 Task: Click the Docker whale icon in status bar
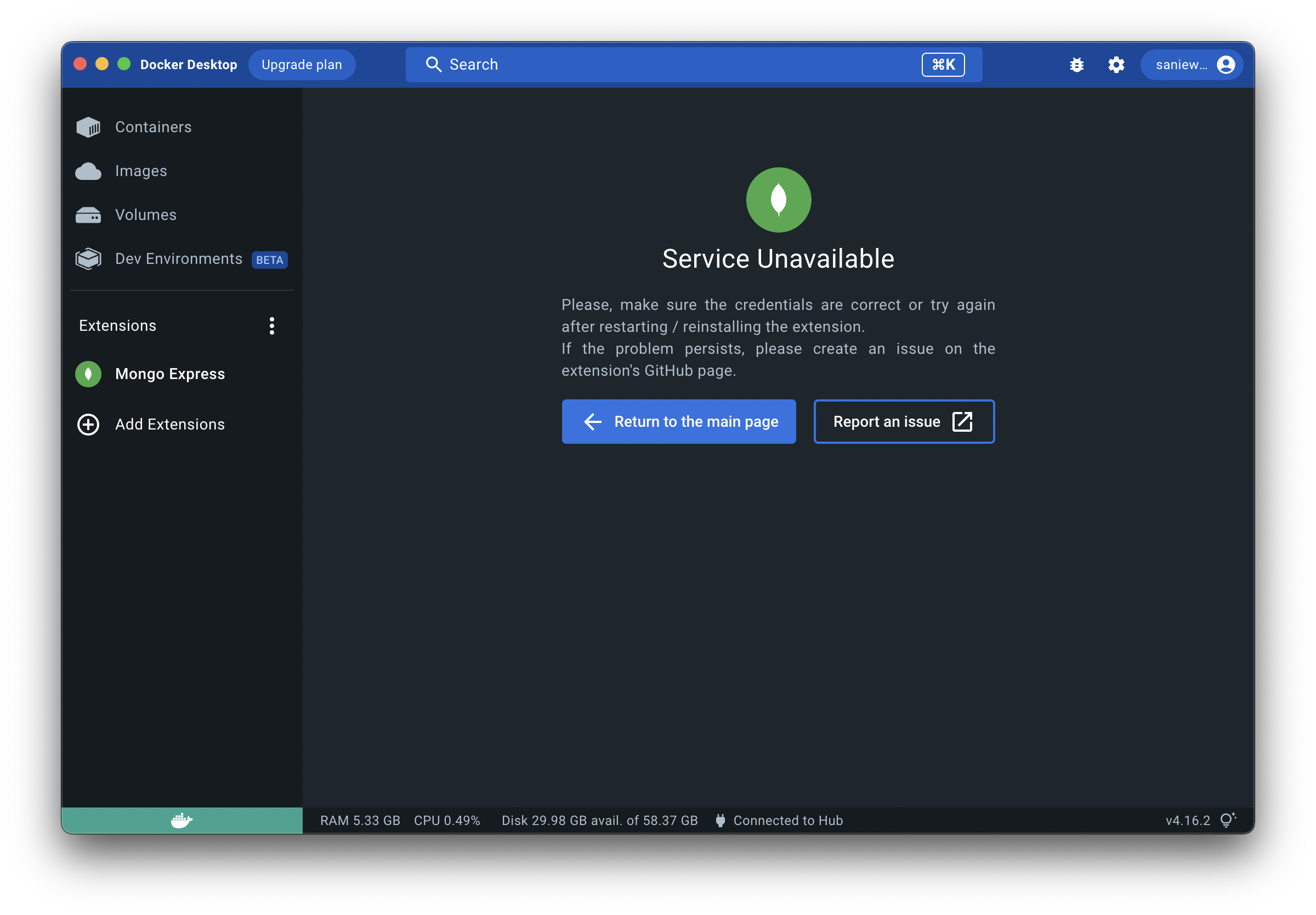click(181, 820)
